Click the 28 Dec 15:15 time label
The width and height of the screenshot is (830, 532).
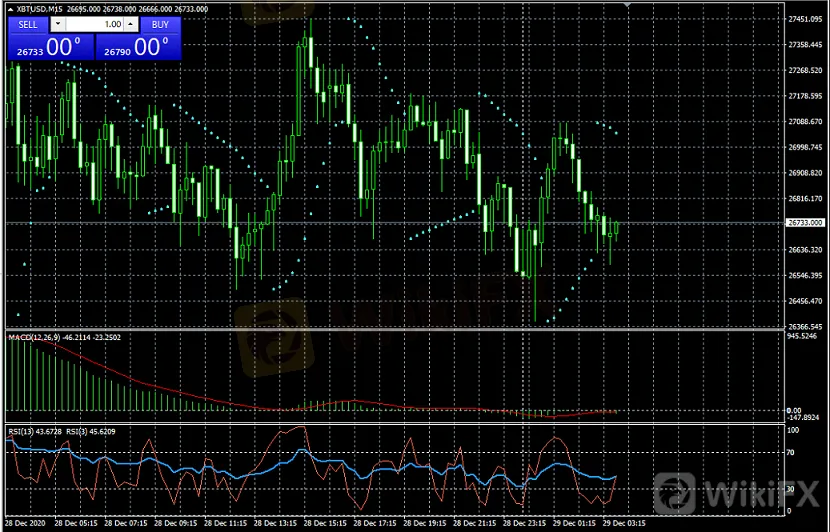click(x=324, y=523)
